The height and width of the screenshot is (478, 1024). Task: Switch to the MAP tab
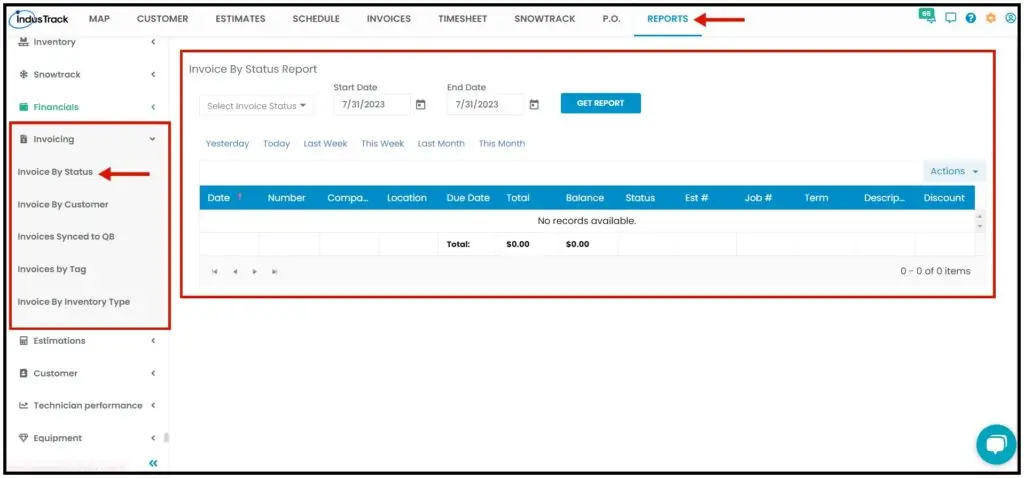coord(99,19)
